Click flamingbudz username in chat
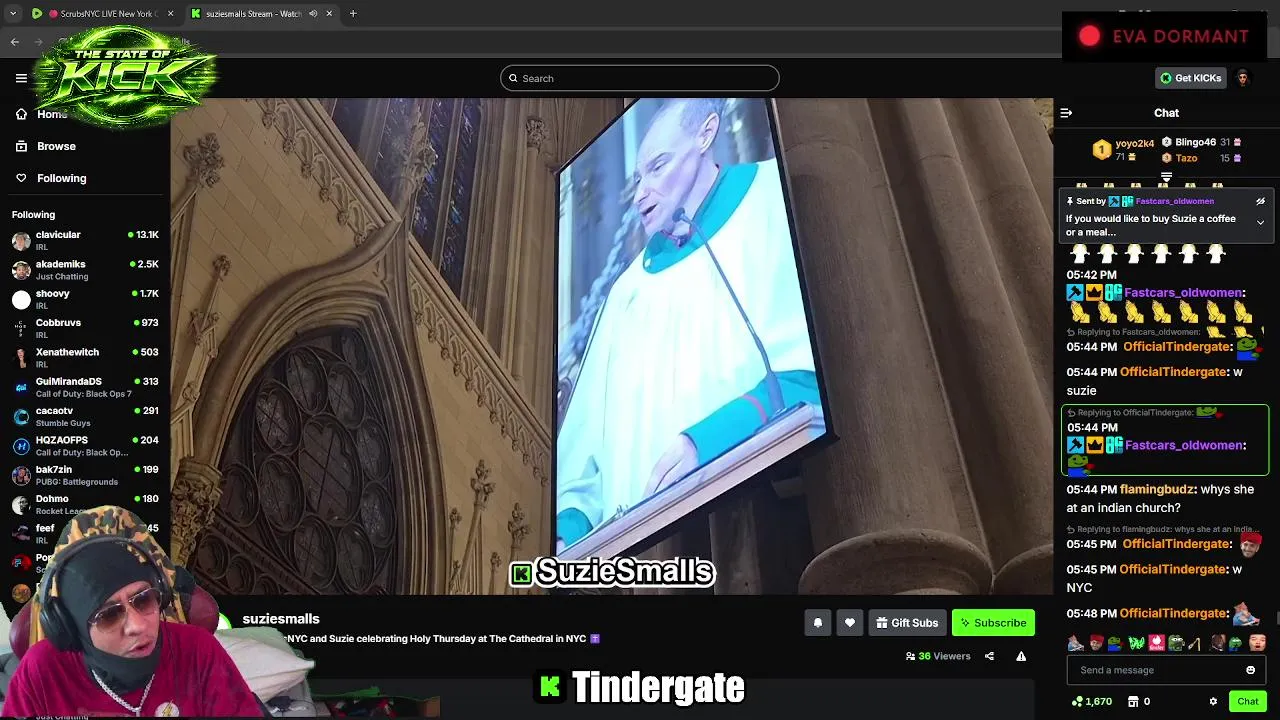Screen dimensions: 1280x720 coord(1157,489)
